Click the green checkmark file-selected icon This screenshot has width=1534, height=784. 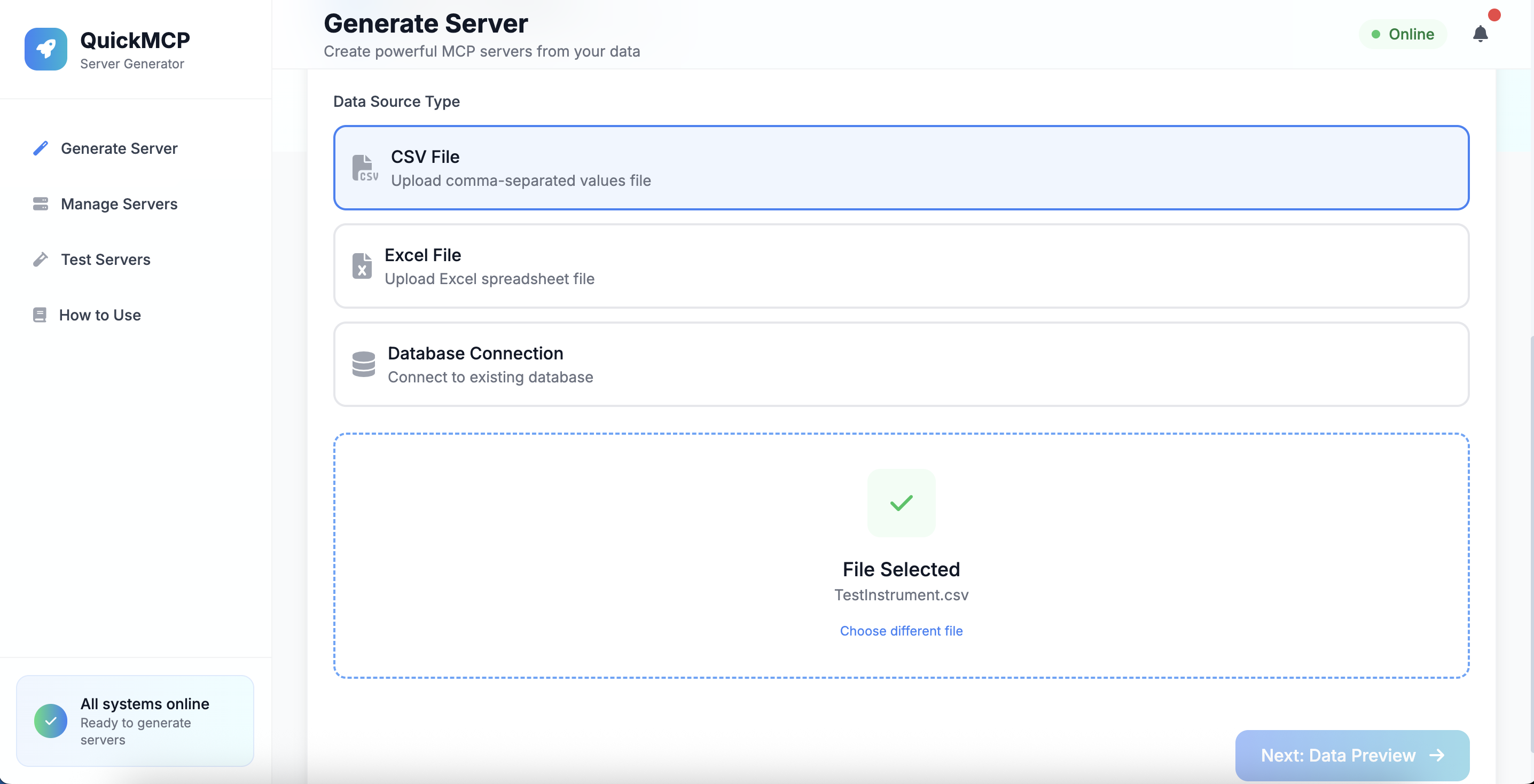coord(901,503)
